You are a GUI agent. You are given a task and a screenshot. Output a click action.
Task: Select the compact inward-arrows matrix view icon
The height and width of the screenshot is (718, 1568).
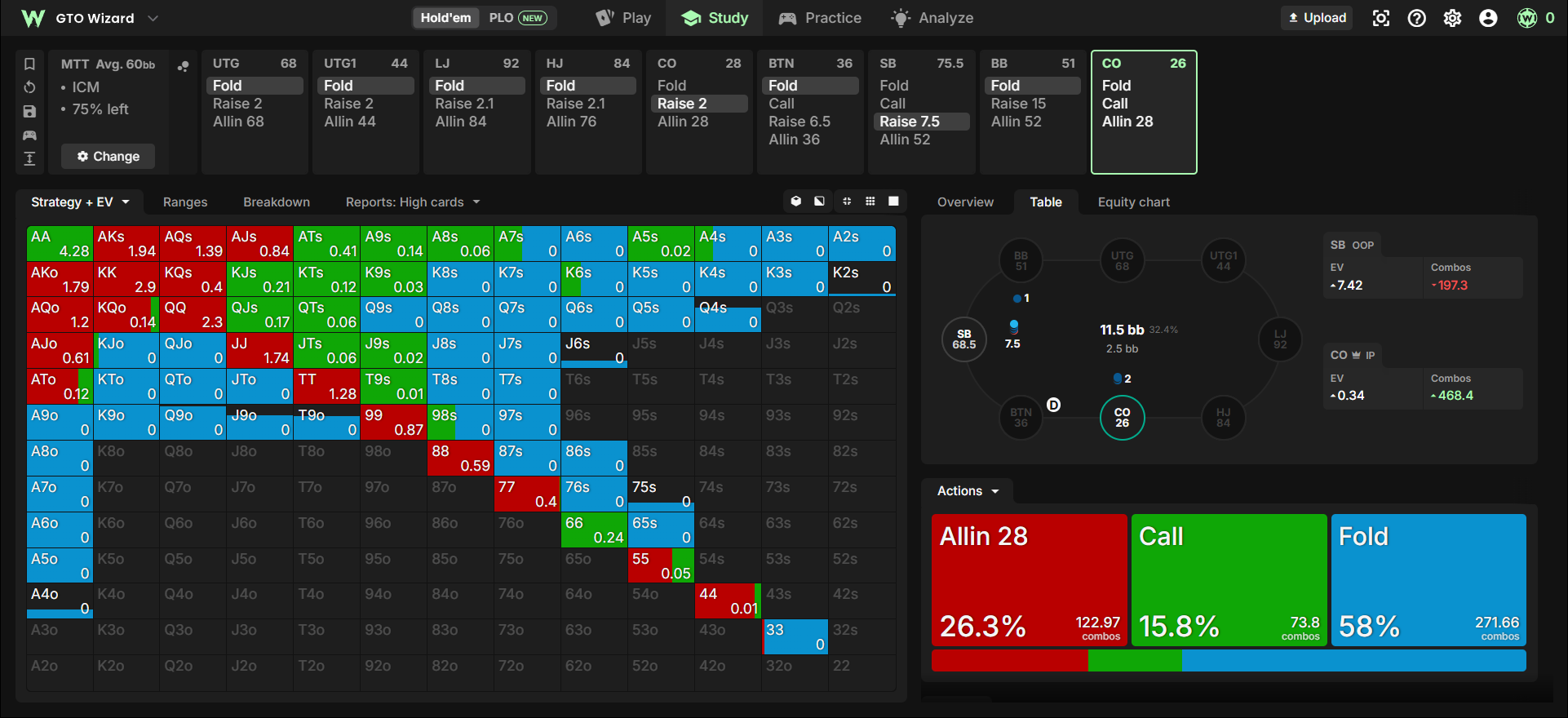point(847,202)
